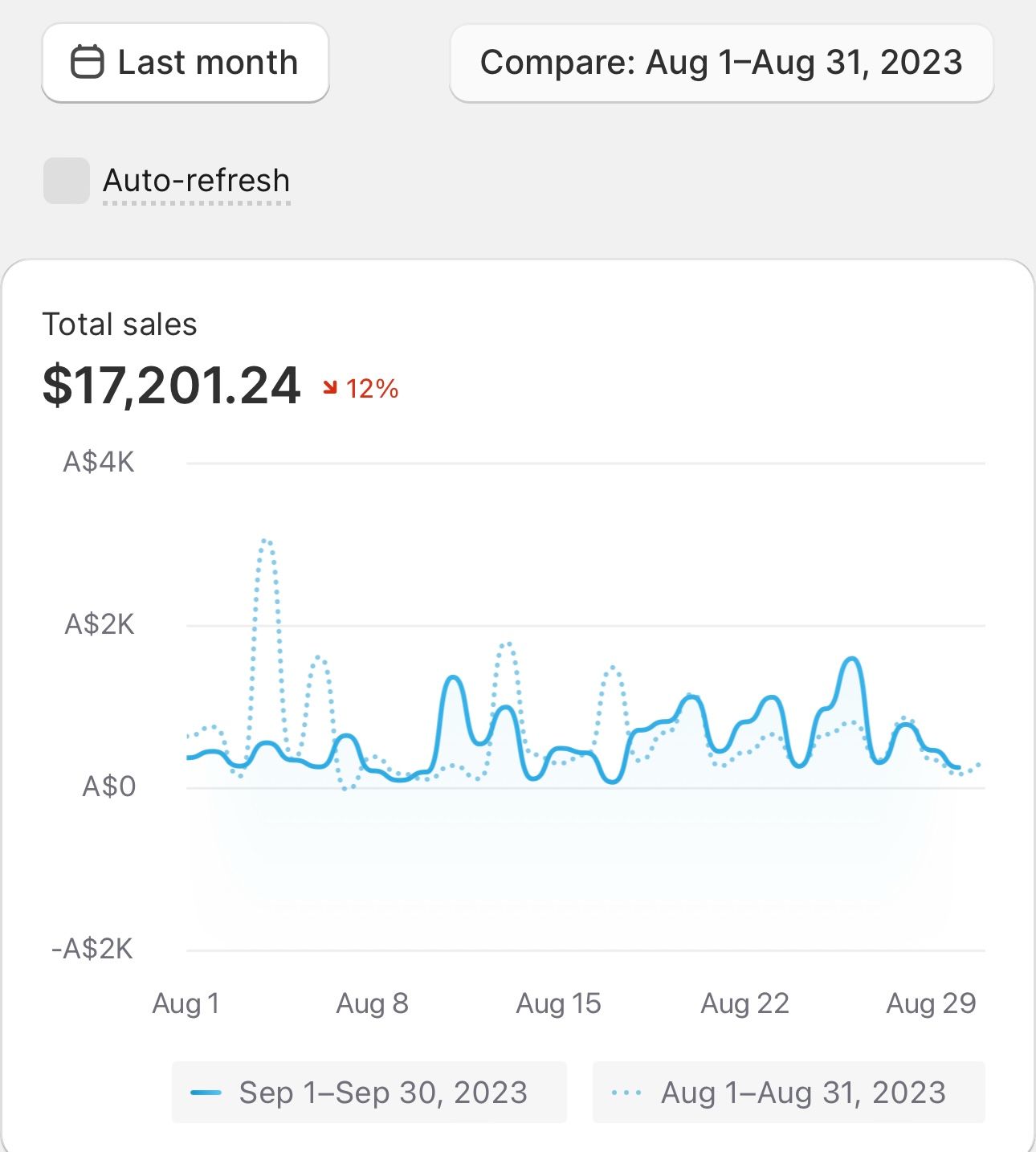The width and height of the screenshot is (1036, 1152).
Task: Click the calendar icon in Last month button
Action: tap(87, 63)
